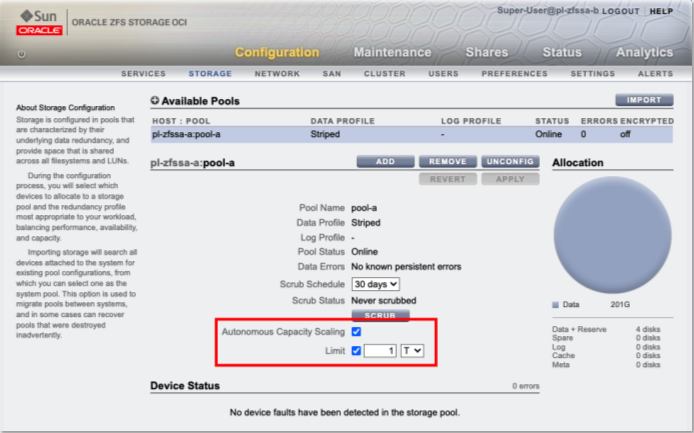Open the Analytics main tab

tap(644, 52)
